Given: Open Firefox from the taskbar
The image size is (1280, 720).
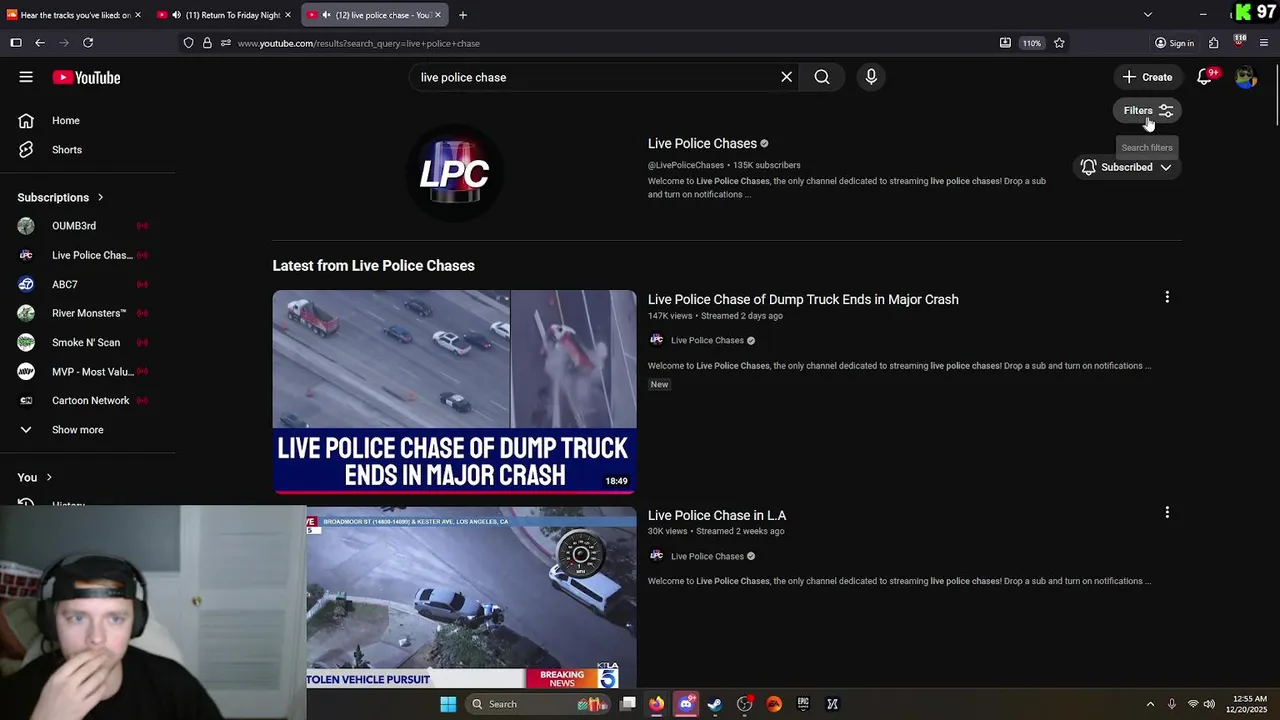Looking at the screenshot, I should pos(656,704).
